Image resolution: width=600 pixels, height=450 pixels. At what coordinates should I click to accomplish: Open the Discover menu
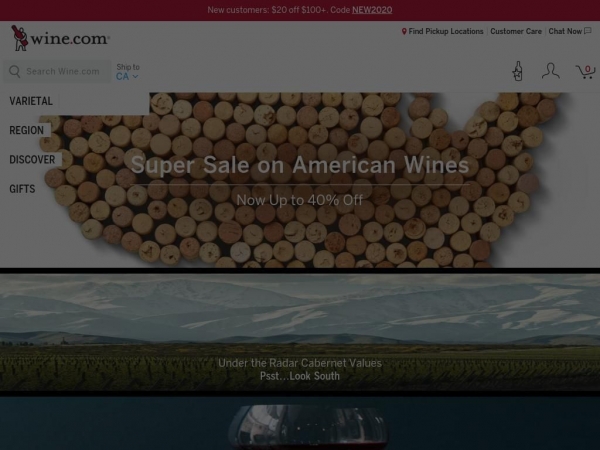point(32,160)
